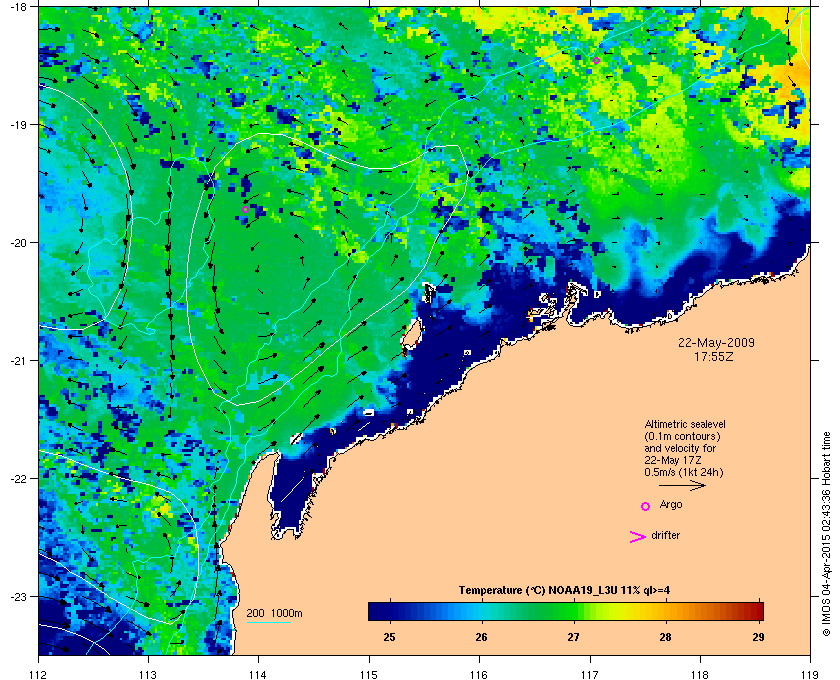This screenshot has height=680, width=840.
Task: Select the Argo float marker near 117E 18.5S
Action: (596, 61)
